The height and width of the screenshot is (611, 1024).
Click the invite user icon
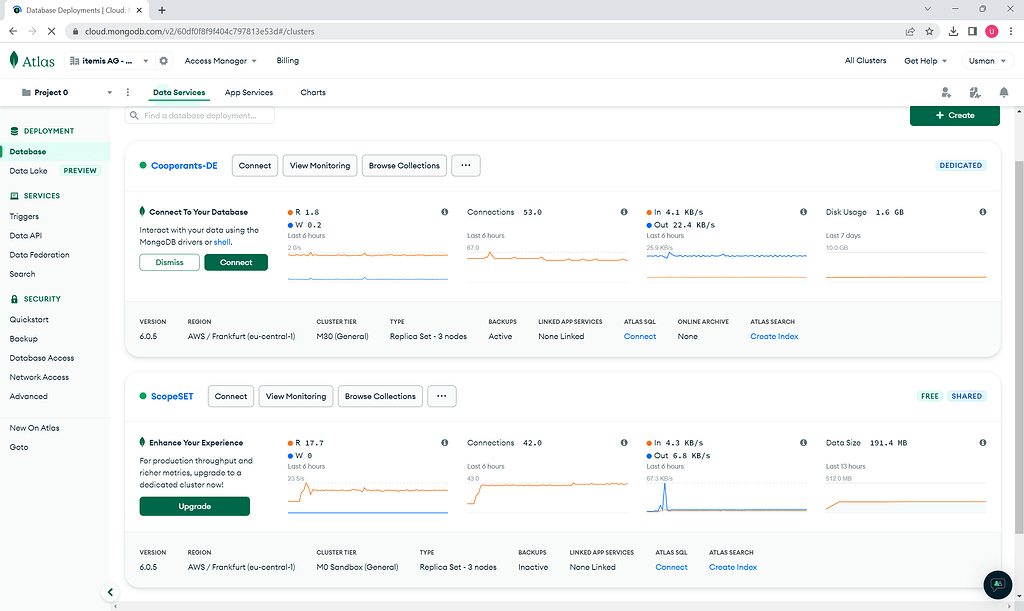click(946, 92)
